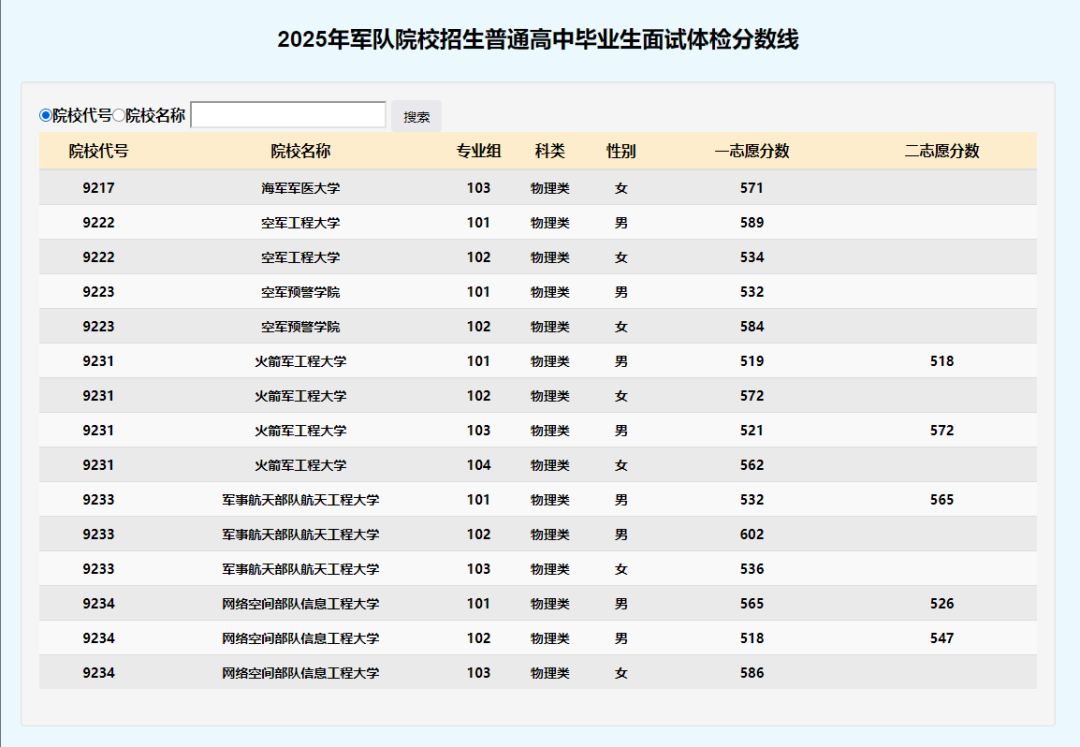
Task: Click first-choice score 562
Action: pos(751,465)
